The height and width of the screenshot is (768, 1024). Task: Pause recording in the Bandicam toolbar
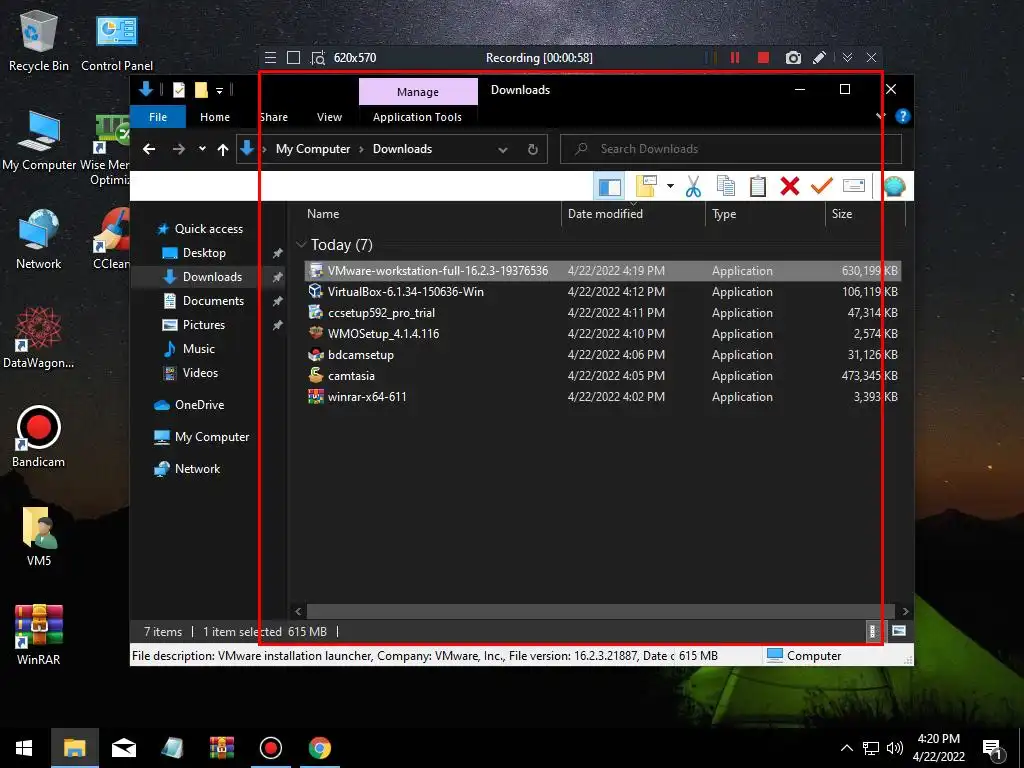pyautogui.click(x=735, y=57)
